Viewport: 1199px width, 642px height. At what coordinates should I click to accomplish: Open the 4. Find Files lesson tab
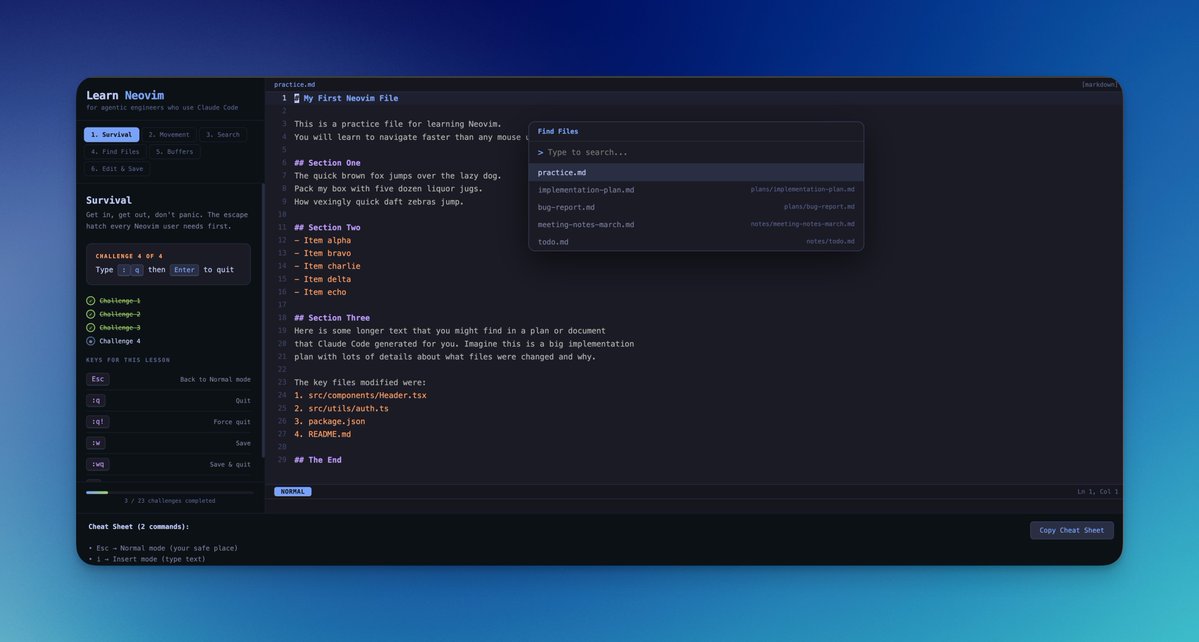115,151
